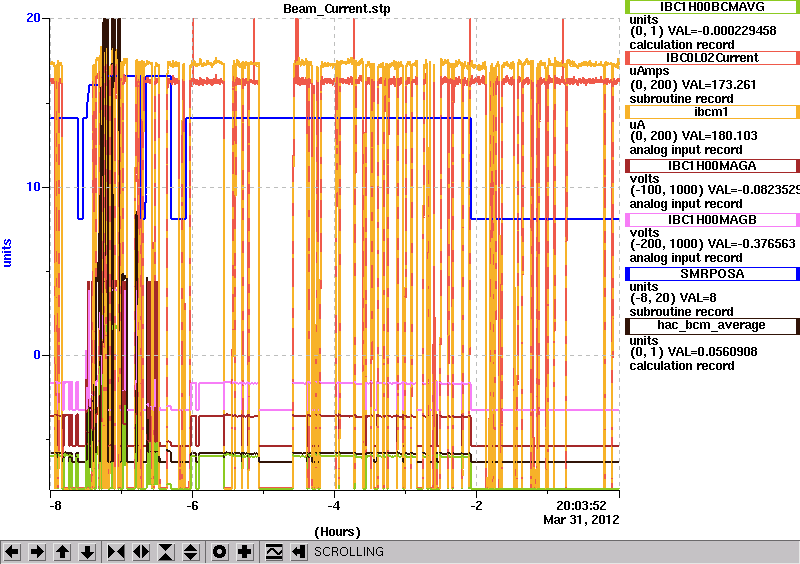Click the x-axis label -4

334,506
